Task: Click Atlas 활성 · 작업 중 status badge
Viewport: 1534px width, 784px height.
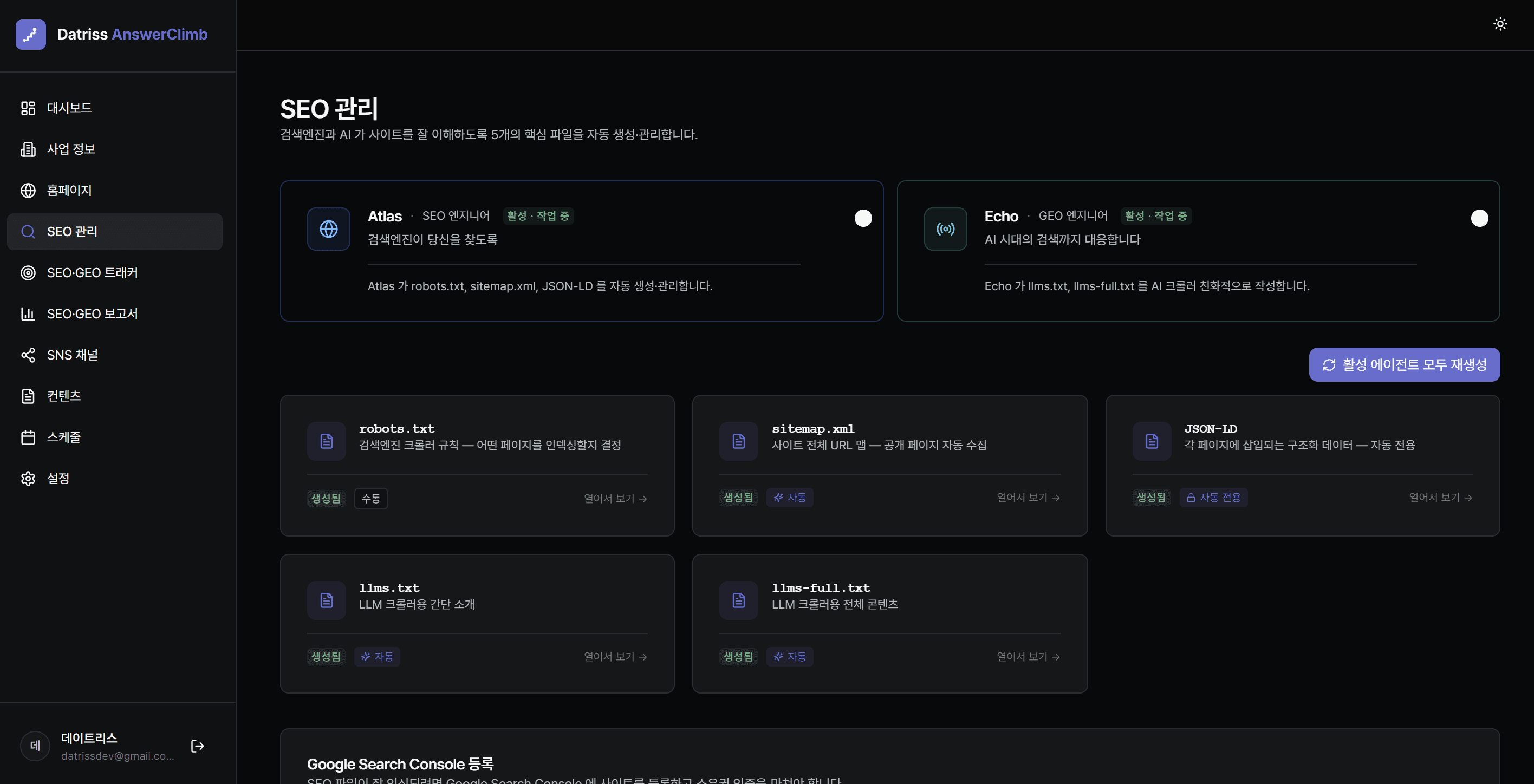Action: click(538, 216)
